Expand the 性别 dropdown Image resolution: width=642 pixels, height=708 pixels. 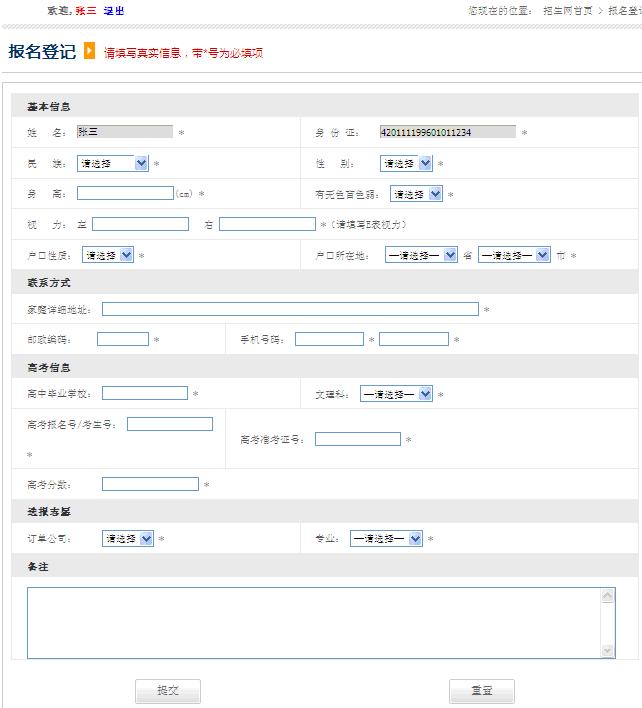click(406, 163)
